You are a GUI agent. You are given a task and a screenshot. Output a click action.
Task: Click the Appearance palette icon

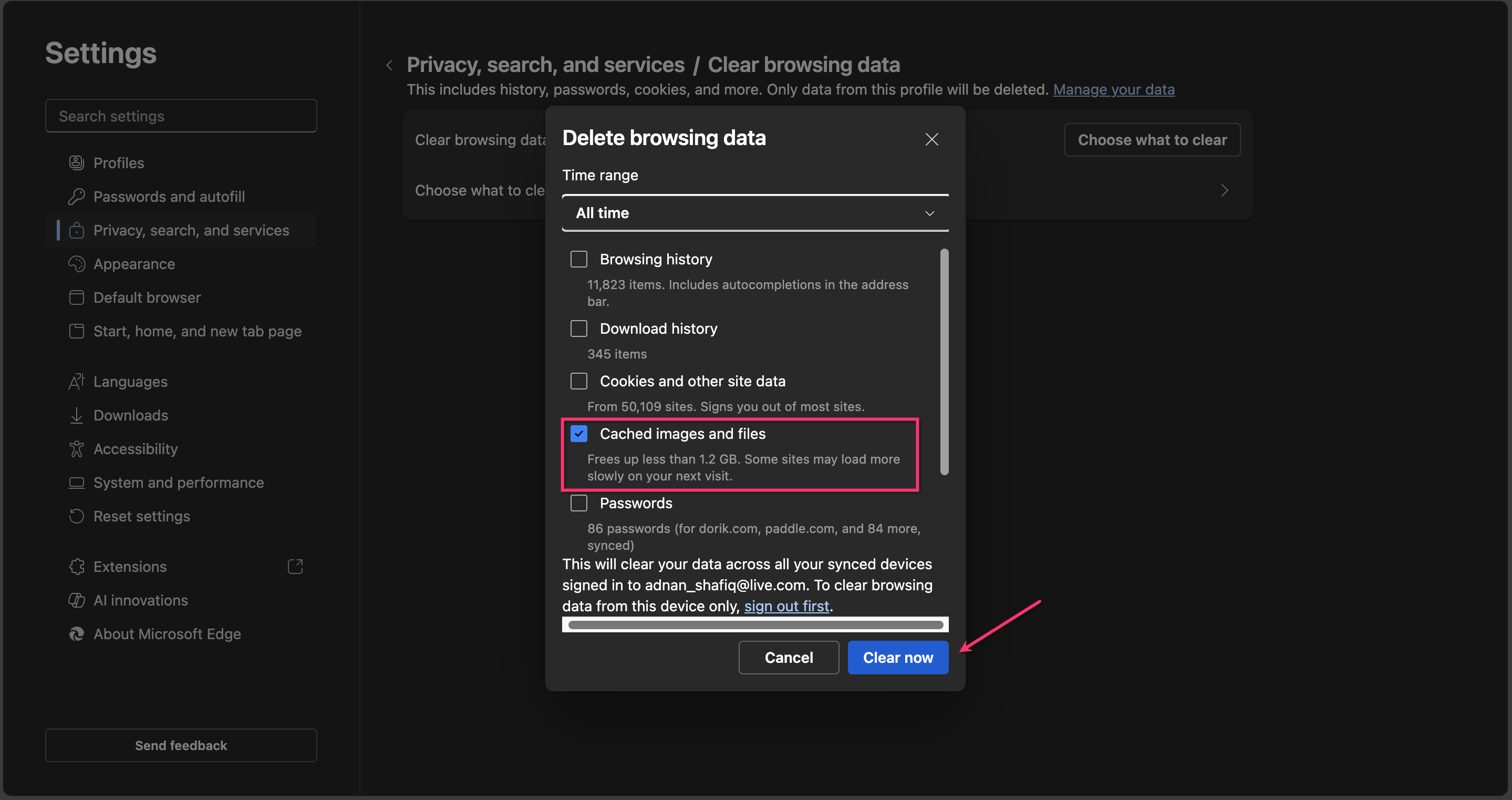tap(76, 264)
